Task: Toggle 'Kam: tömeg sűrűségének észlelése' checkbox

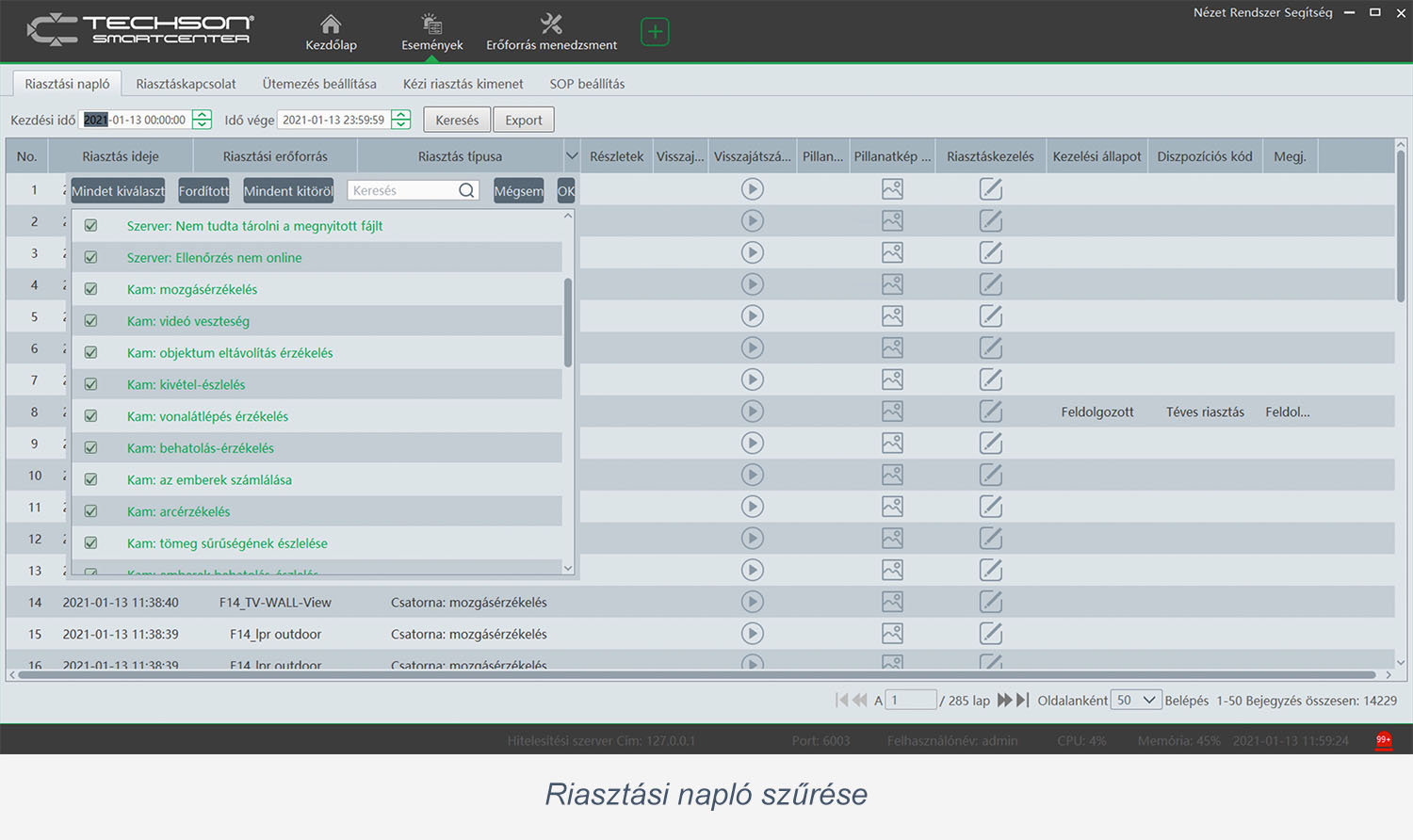Action: [x=91, y=543]
